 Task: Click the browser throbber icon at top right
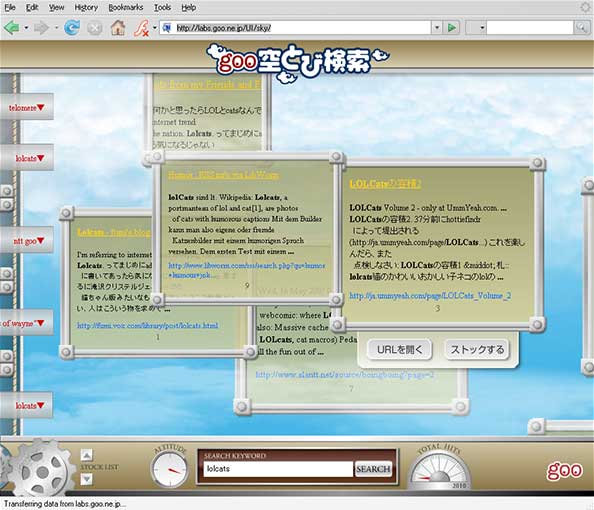(x=585, y=7)
